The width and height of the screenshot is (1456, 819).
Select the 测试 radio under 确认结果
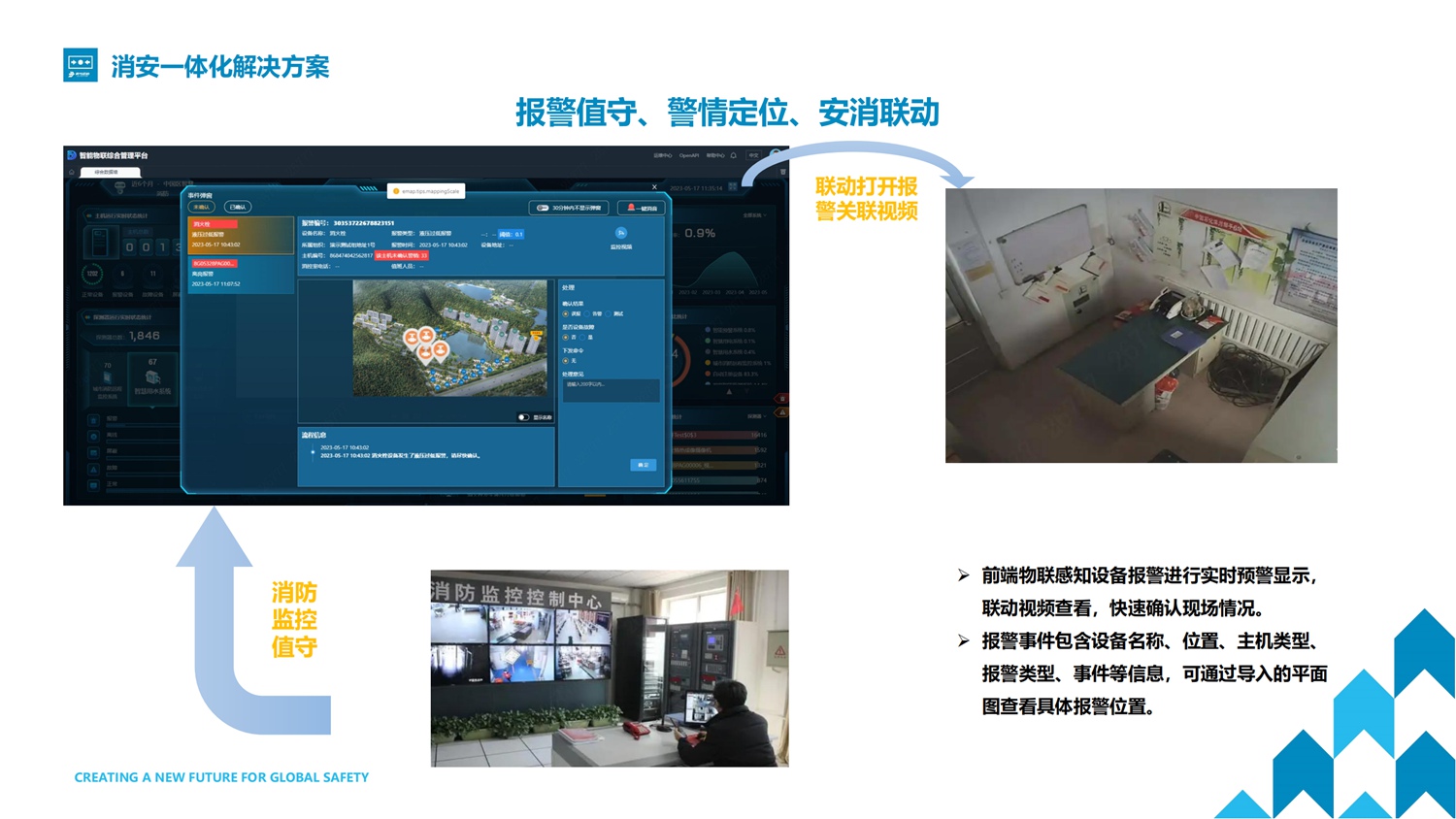click(x=609, y=313)
